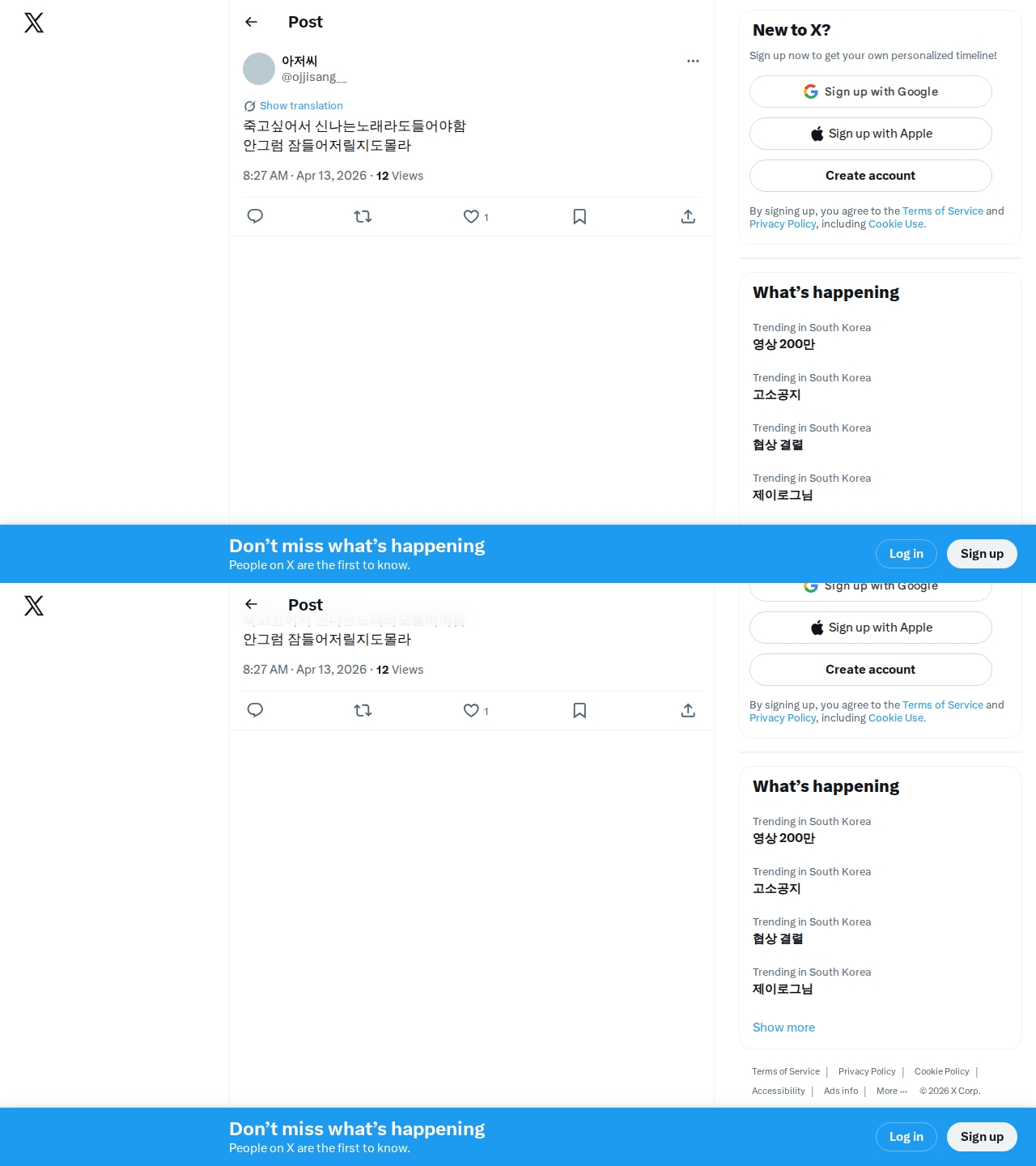Click Sign up with Google under New to X?
The image size is (1036, 1166).
[x=871, y=91]
